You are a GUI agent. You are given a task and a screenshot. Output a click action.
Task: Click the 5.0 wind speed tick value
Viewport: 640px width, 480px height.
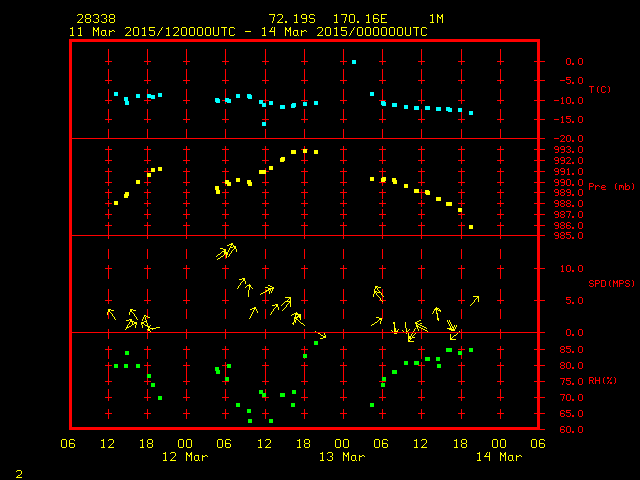coord(574,300)
